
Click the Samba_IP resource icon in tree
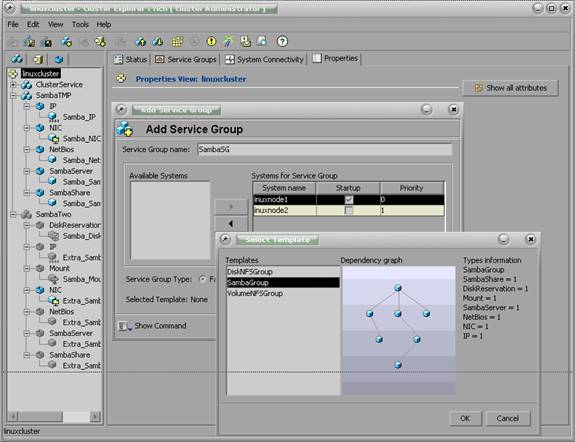point(53,117)
